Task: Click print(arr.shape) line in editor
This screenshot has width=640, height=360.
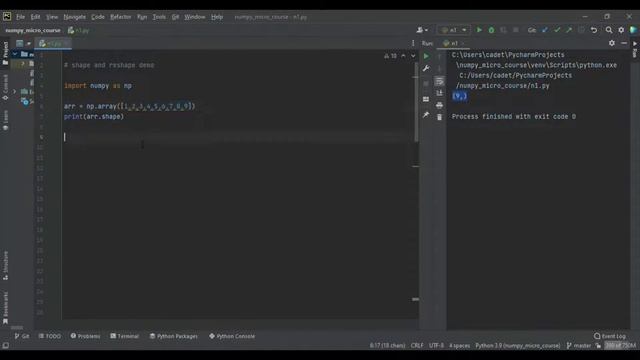Action: tap(93, 116)
